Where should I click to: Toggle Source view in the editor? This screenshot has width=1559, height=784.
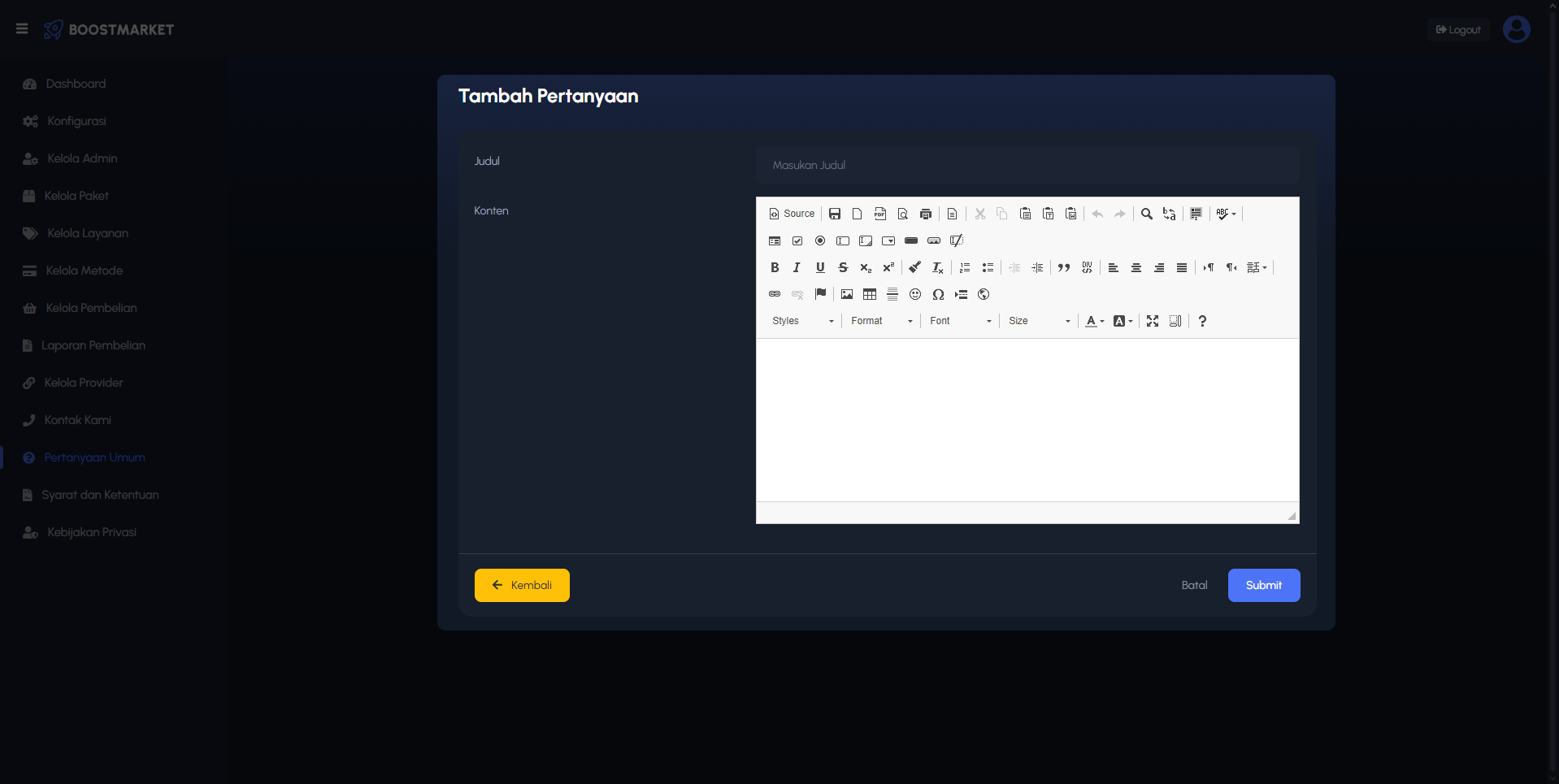pyautogui.click(x=792, y=214)
